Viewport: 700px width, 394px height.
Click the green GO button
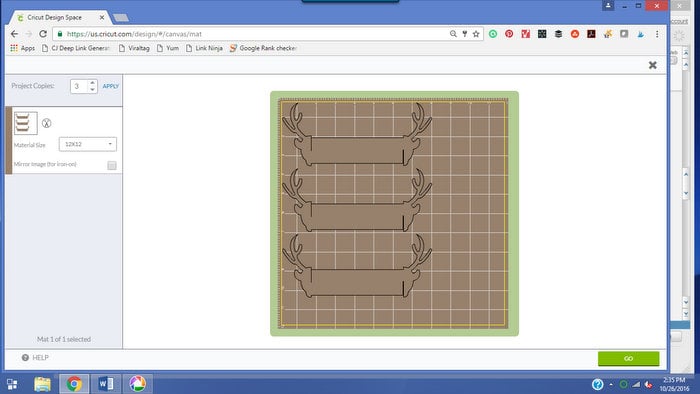[628, 358]
